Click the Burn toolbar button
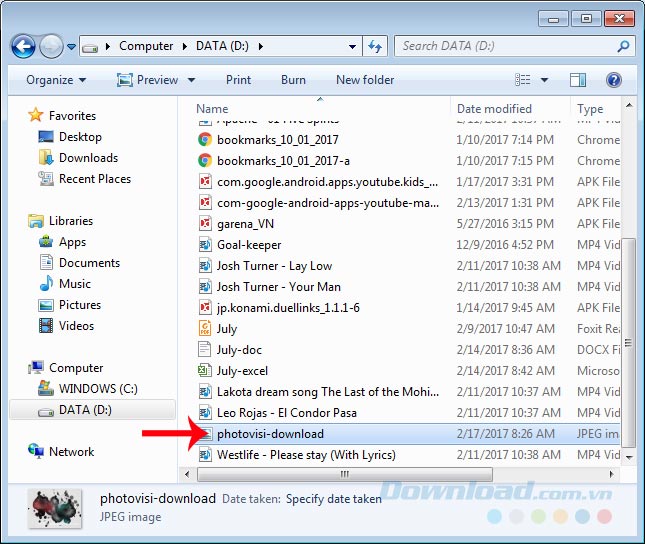The width and height of the screenshot is (645, 544). (293, 80)
